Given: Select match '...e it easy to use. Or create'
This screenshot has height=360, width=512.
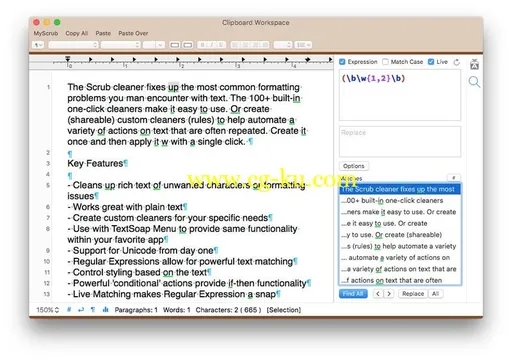Looking at the screenshot, I should [400, 223].
